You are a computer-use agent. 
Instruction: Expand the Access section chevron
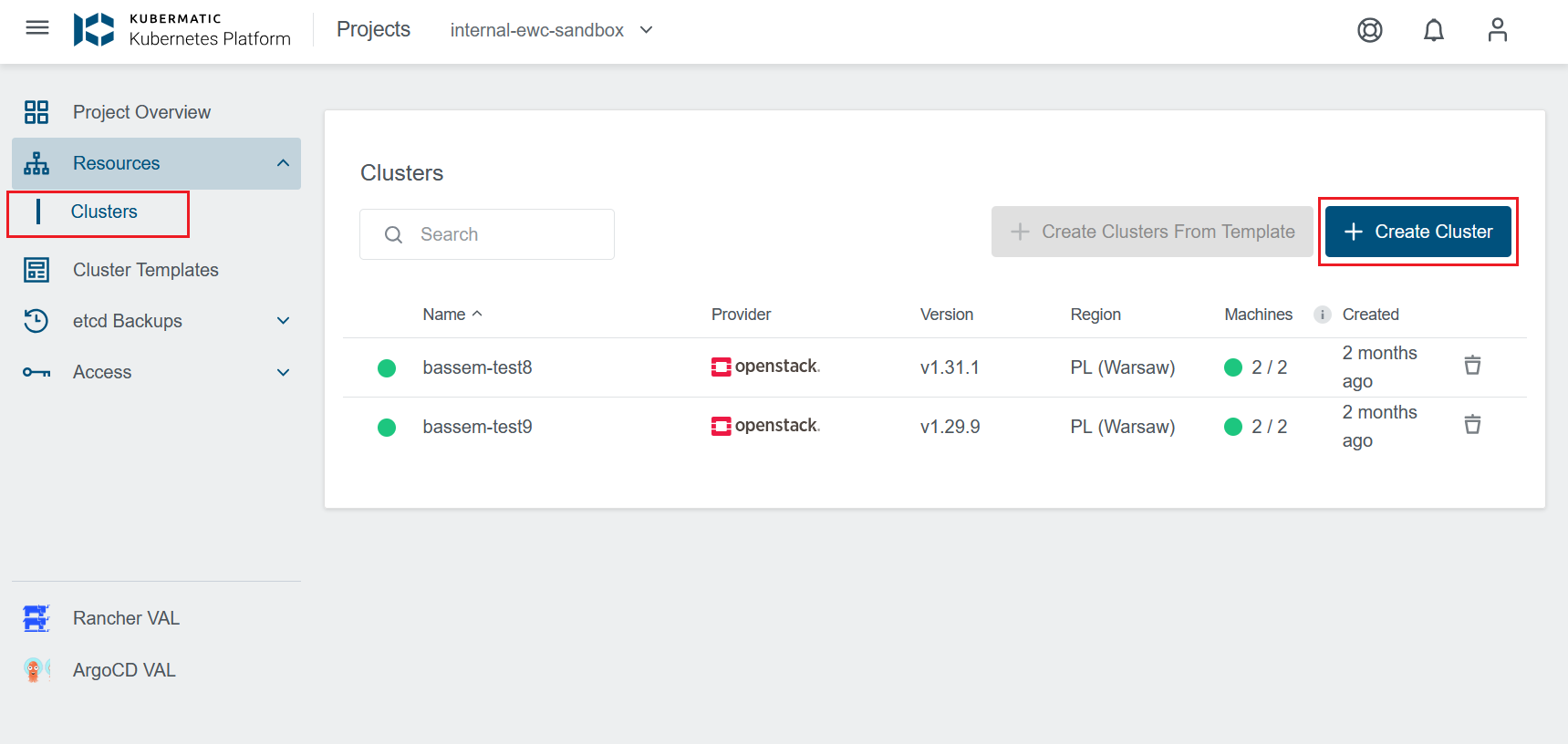coord(283,372)
